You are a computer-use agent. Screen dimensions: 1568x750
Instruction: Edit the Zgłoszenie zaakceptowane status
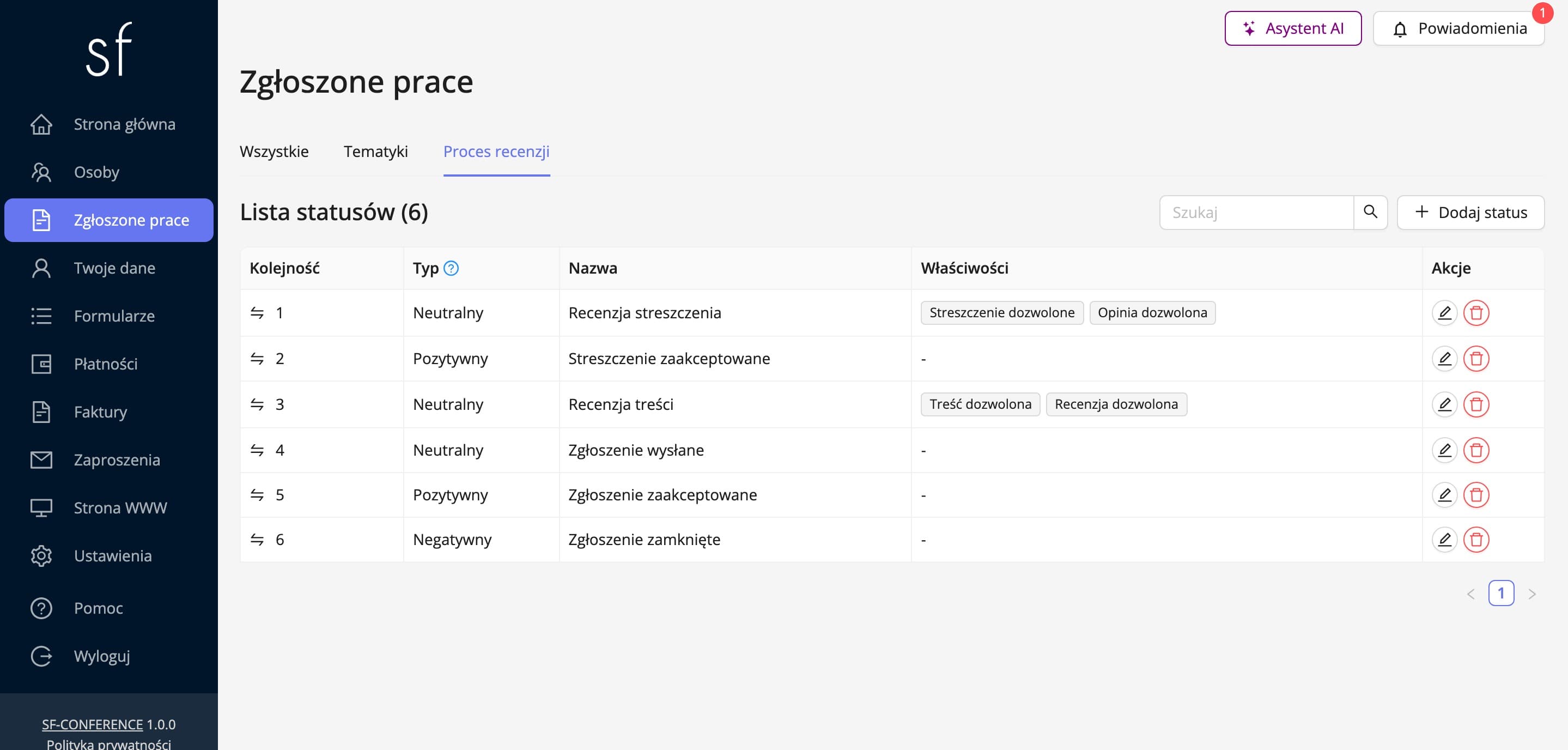(x=1444, y=495)
